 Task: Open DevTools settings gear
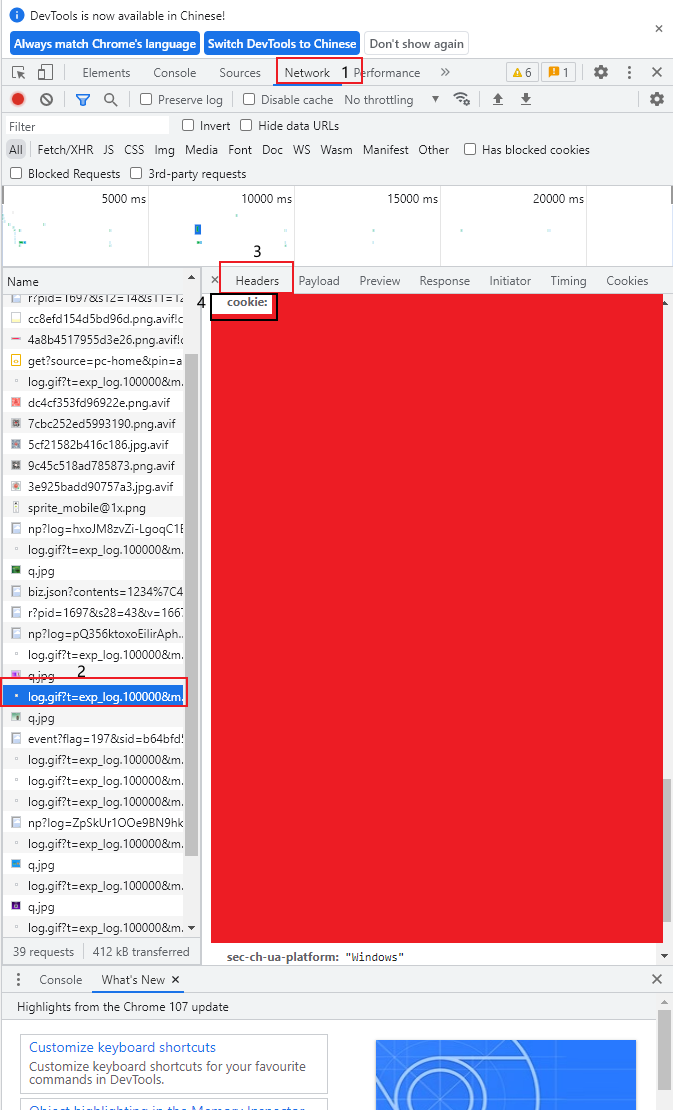(601, 73)
